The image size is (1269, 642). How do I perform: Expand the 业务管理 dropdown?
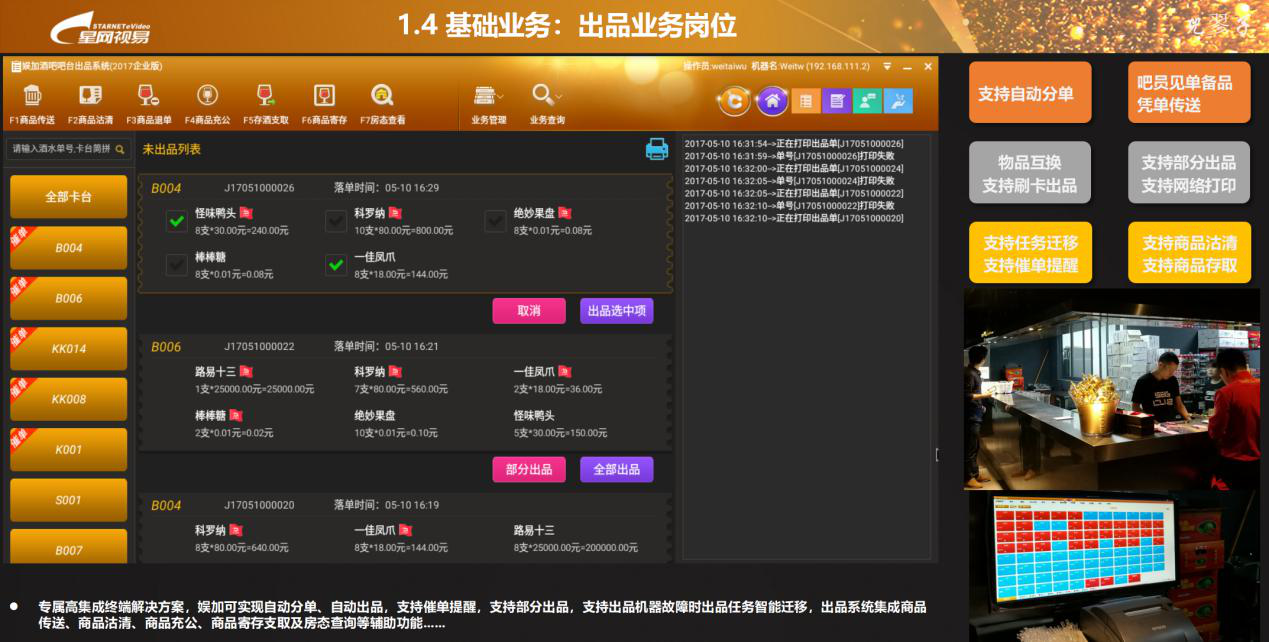point(488,97)
